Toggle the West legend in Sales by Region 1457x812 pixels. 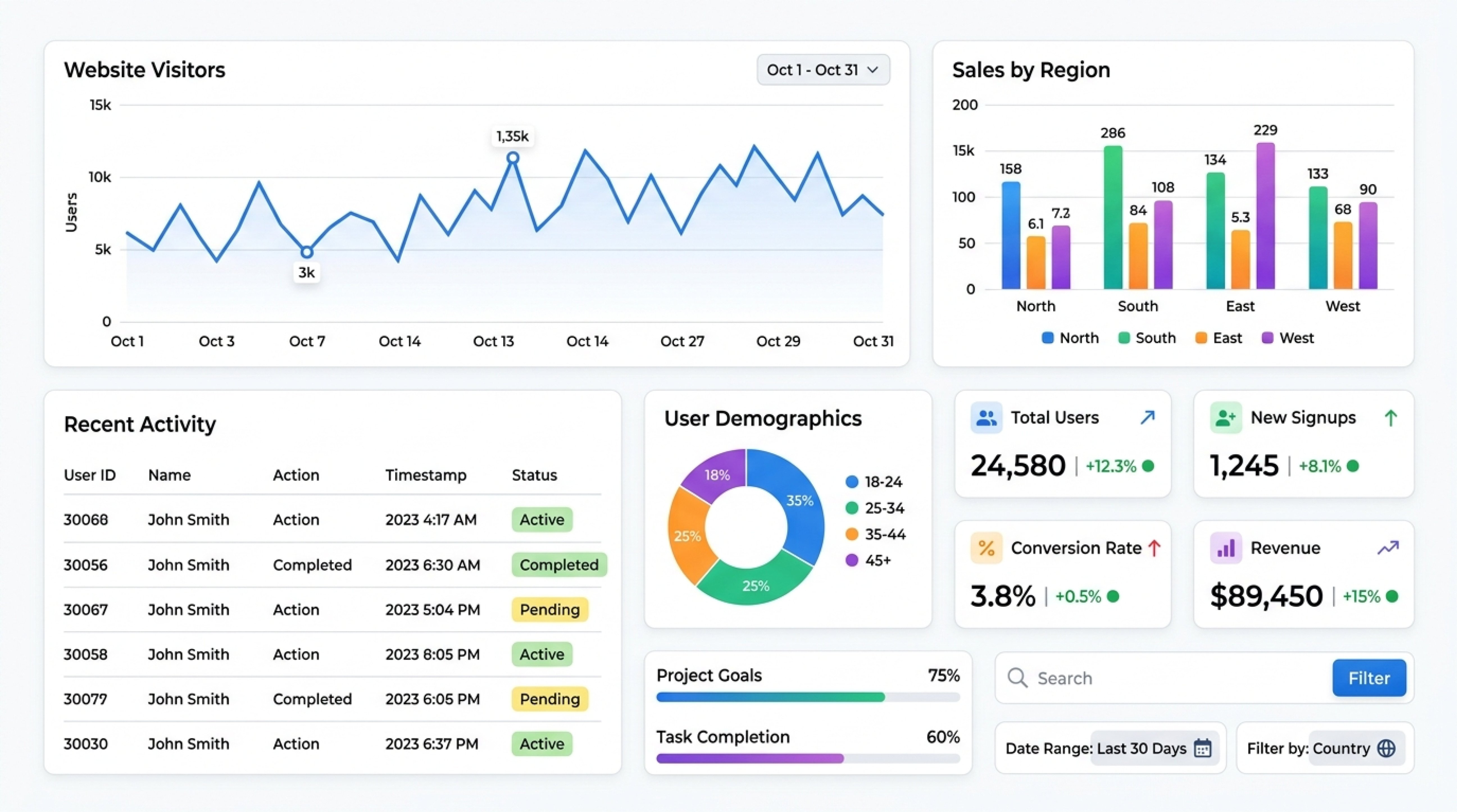click(x=1288, y=337)
